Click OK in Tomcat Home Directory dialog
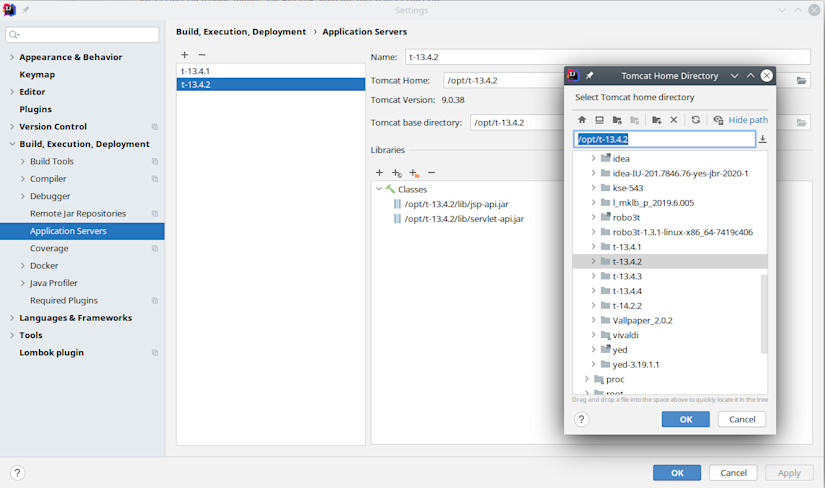 coord(686,420)
